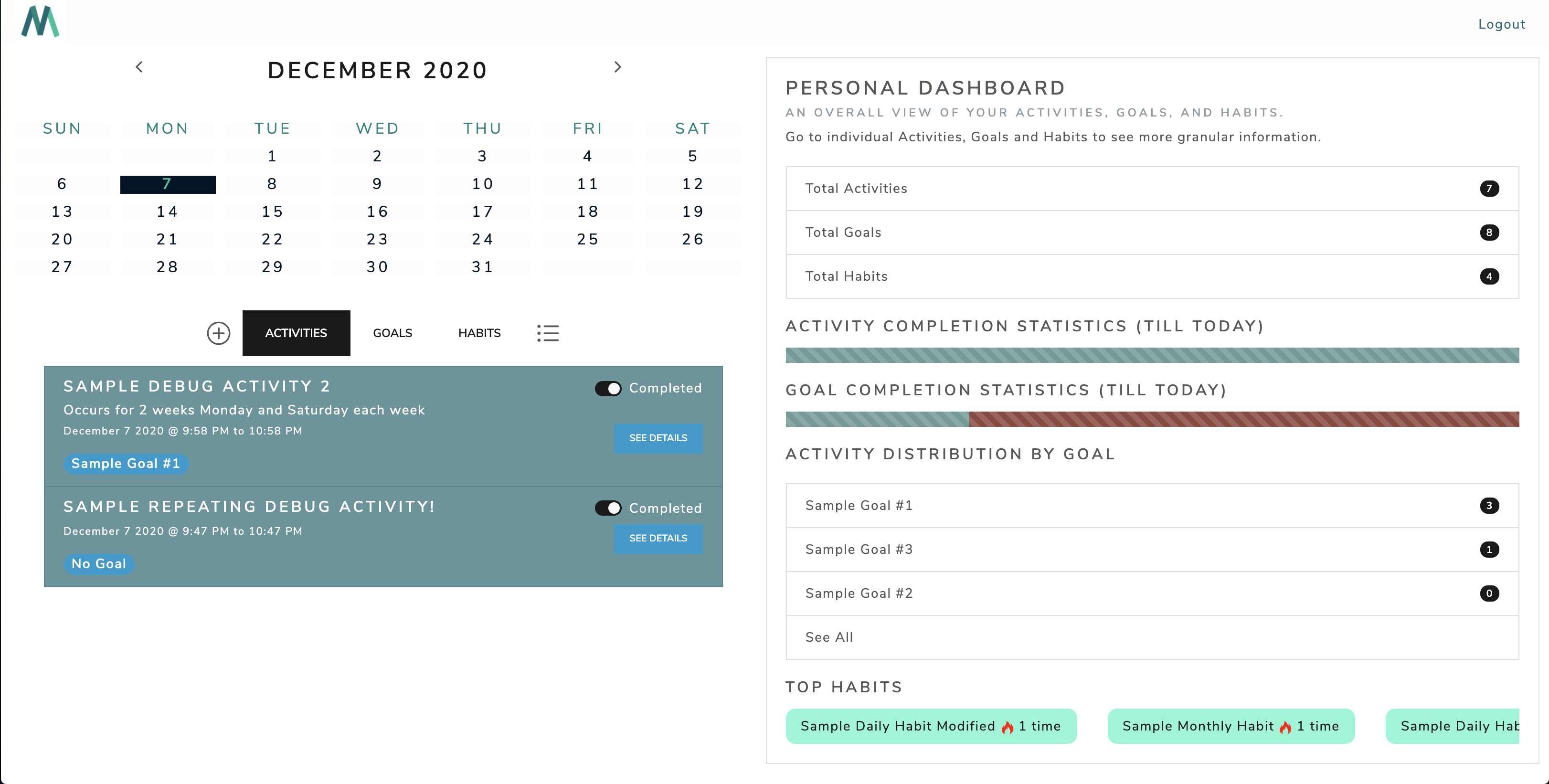1549x784 pixels.
Task: Switch to the Habits tab
Action: click(x=479, y=333)
